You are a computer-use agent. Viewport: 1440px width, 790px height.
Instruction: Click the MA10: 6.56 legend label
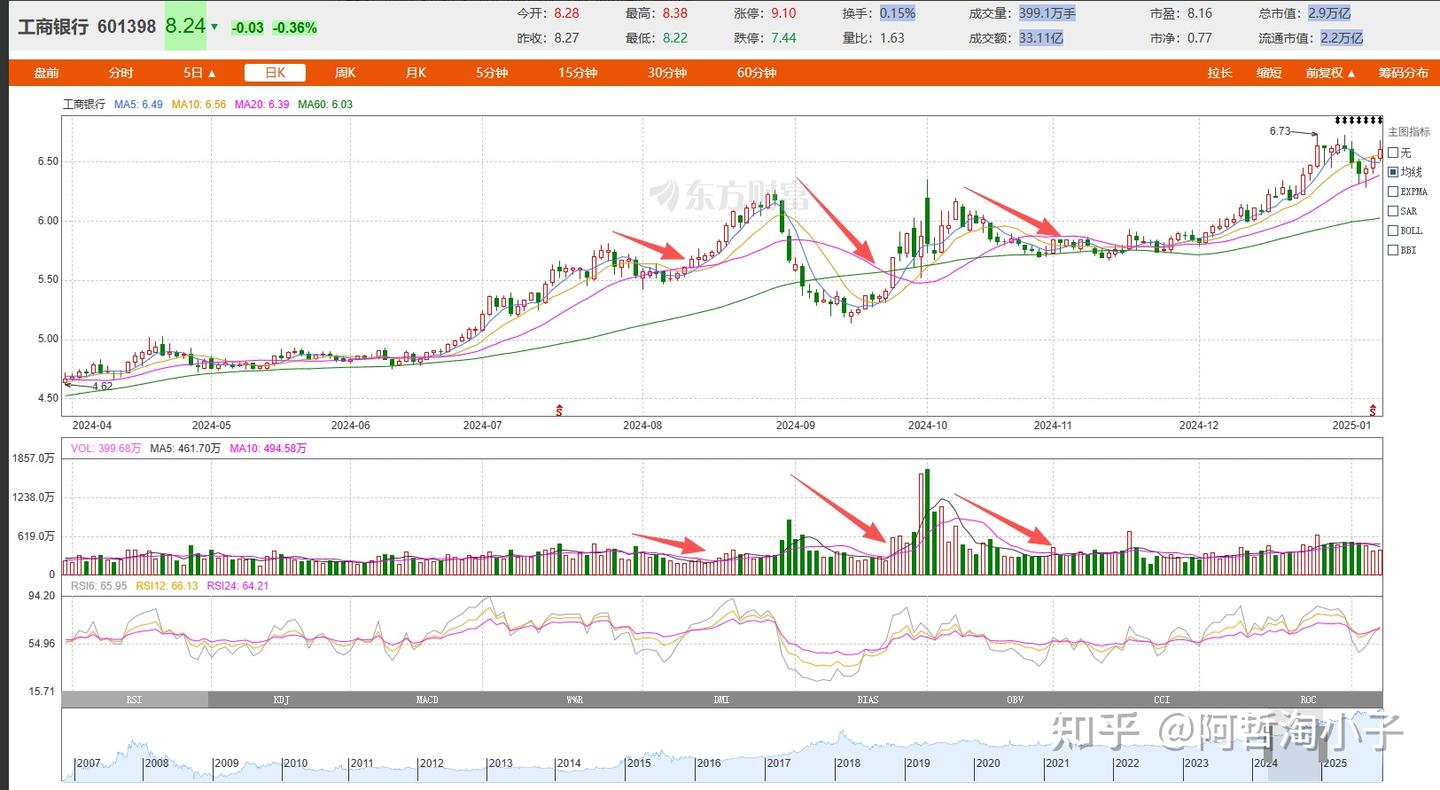tap(199, 104)
